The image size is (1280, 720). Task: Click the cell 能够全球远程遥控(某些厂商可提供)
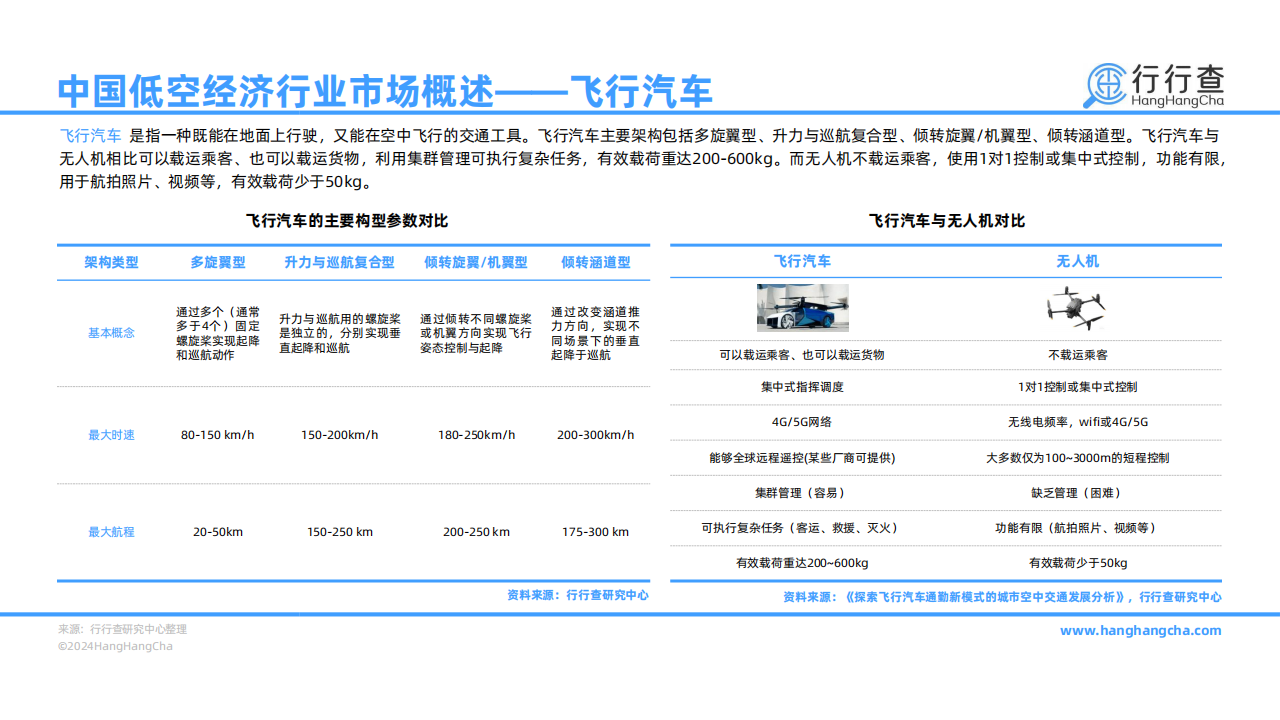pos(802,458)
